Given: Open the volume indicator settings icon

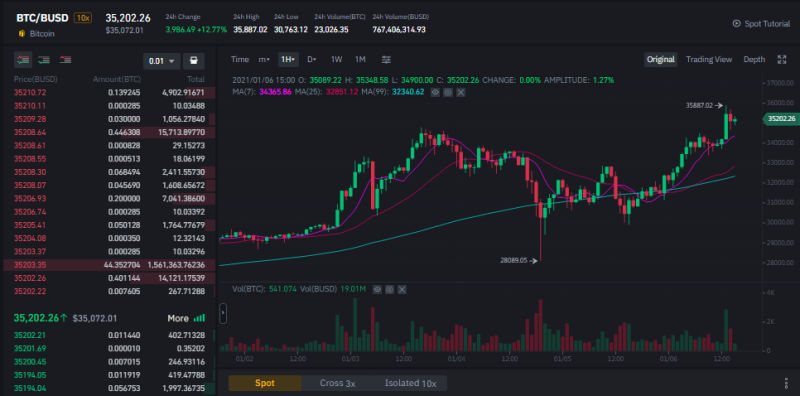Looking at the screenshot, I should 389,289.
